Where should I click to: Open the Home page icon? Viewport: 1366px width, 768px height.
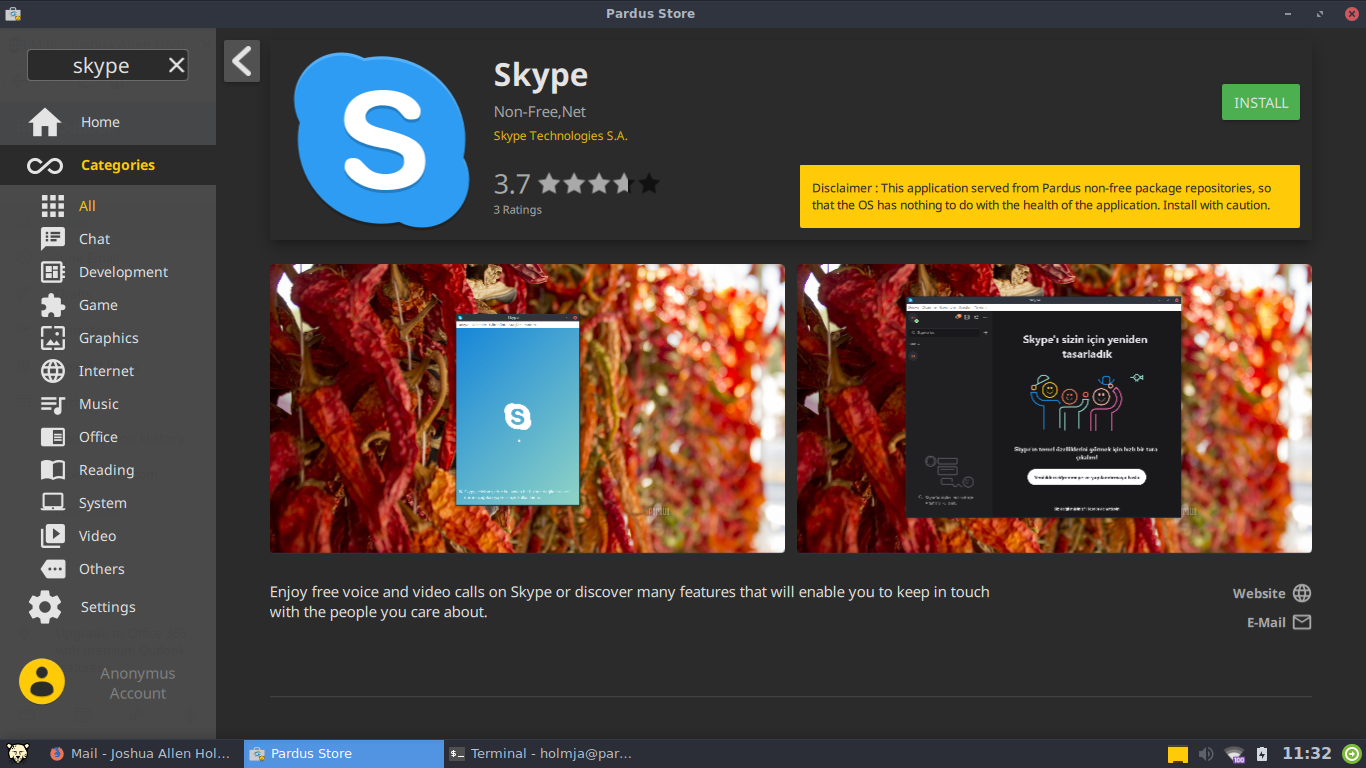(45, 122)
